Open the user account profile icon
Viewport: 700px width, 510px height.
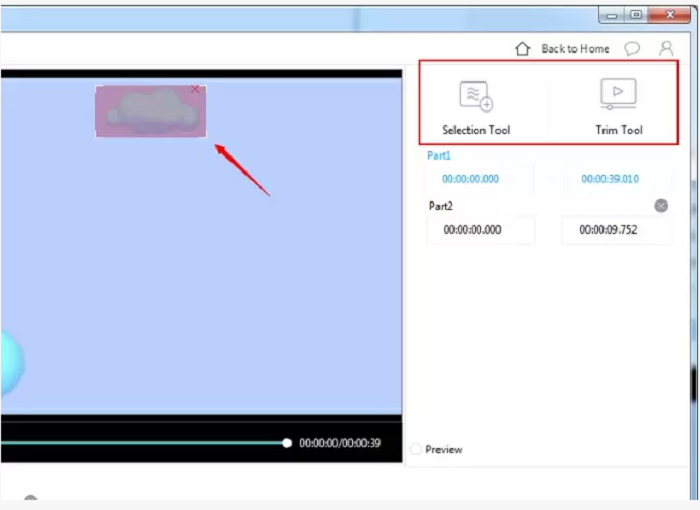[x=666, y=48]
